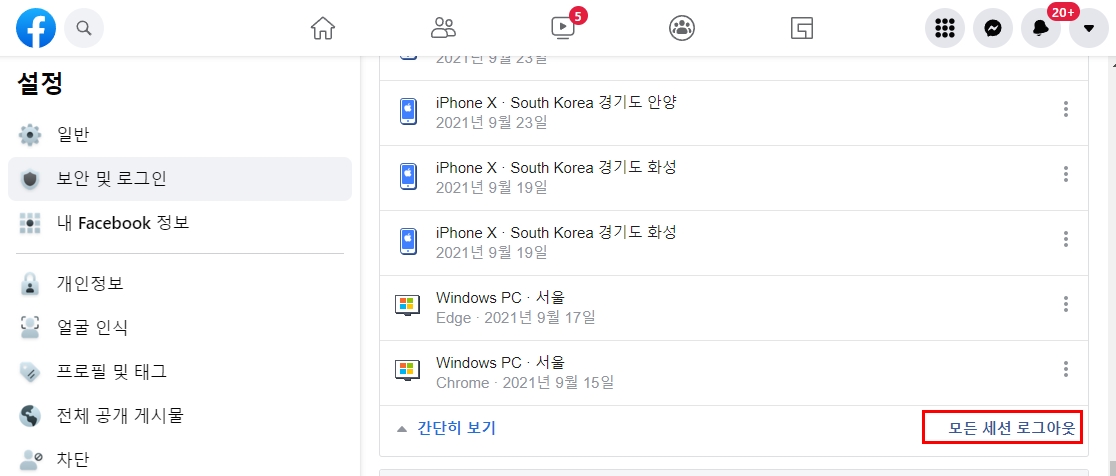1116x476 pixels.
Task: Open 내 Facebook 정보
Action: pyautogui.click(x=180, y=223)
